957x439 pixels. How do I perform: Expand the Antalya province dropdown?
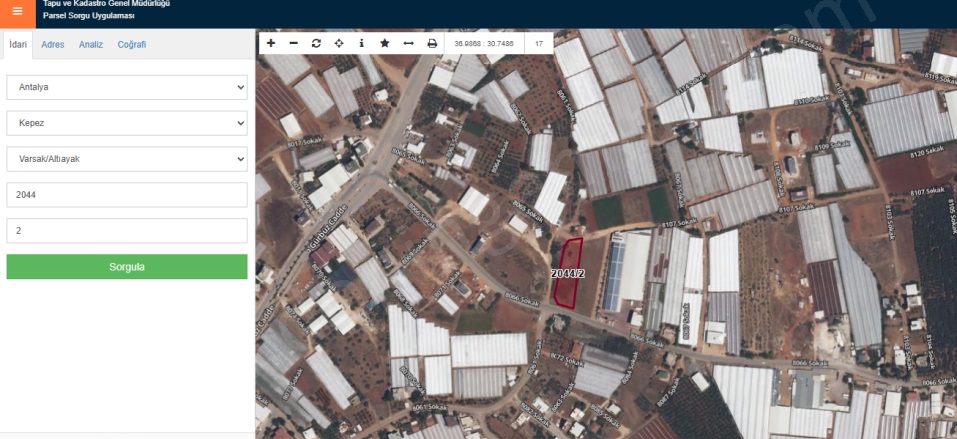click(126, 87)
